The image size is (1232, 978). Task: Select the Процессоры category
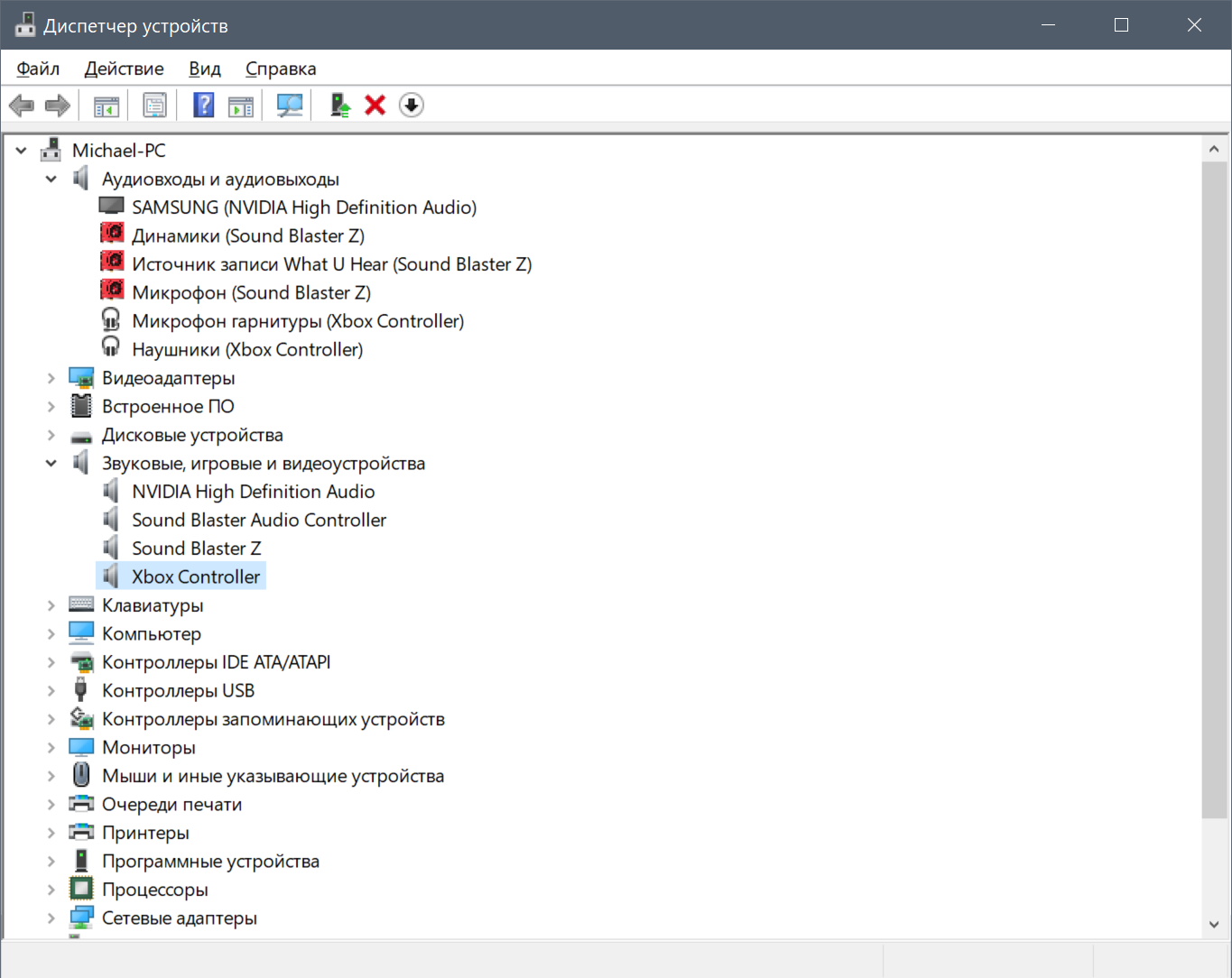[x=154, y=890]
